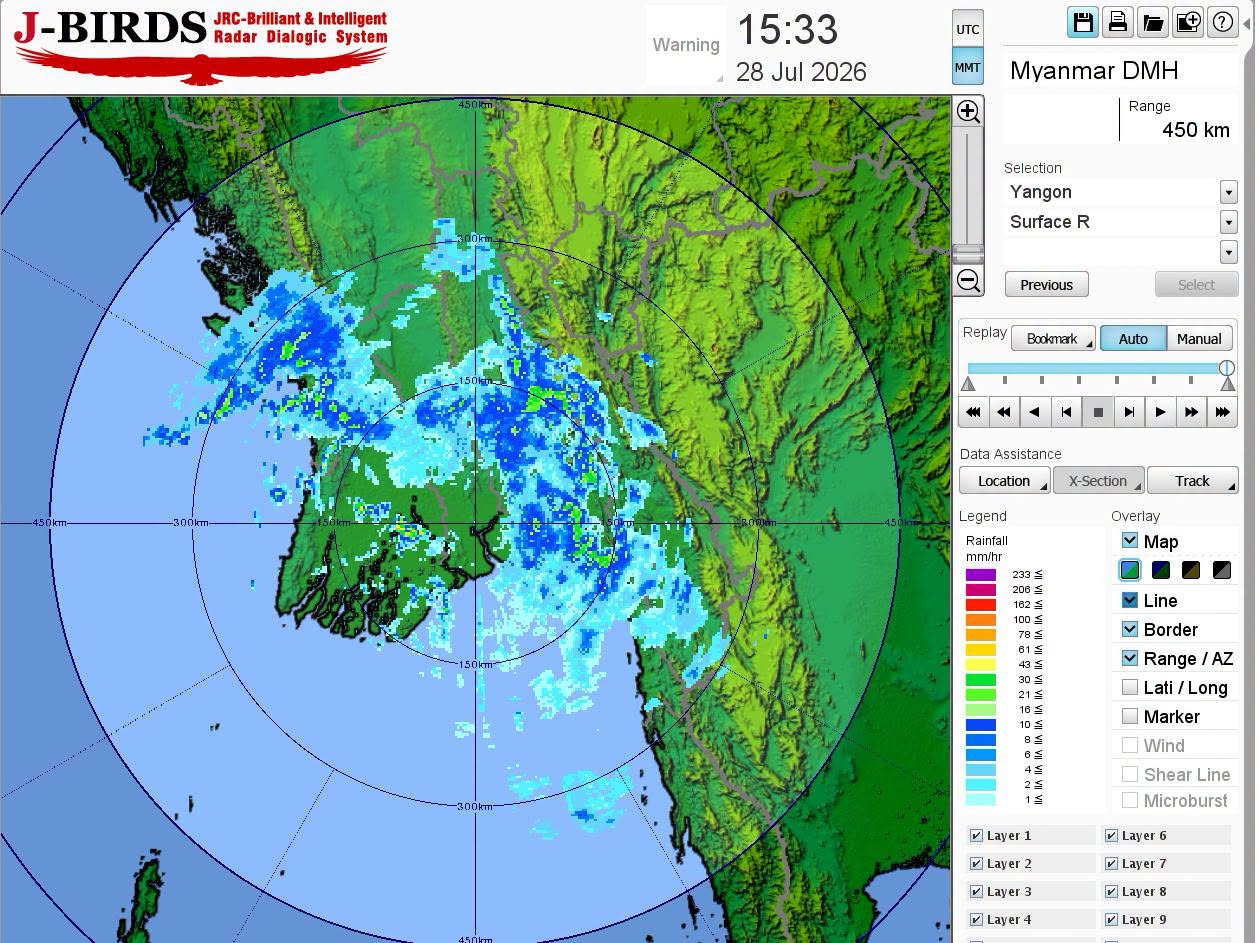The width and height of the screenshot is (1259, 943).
Task: Click the replay start triangle marker
Action: (x=968, y=385)
